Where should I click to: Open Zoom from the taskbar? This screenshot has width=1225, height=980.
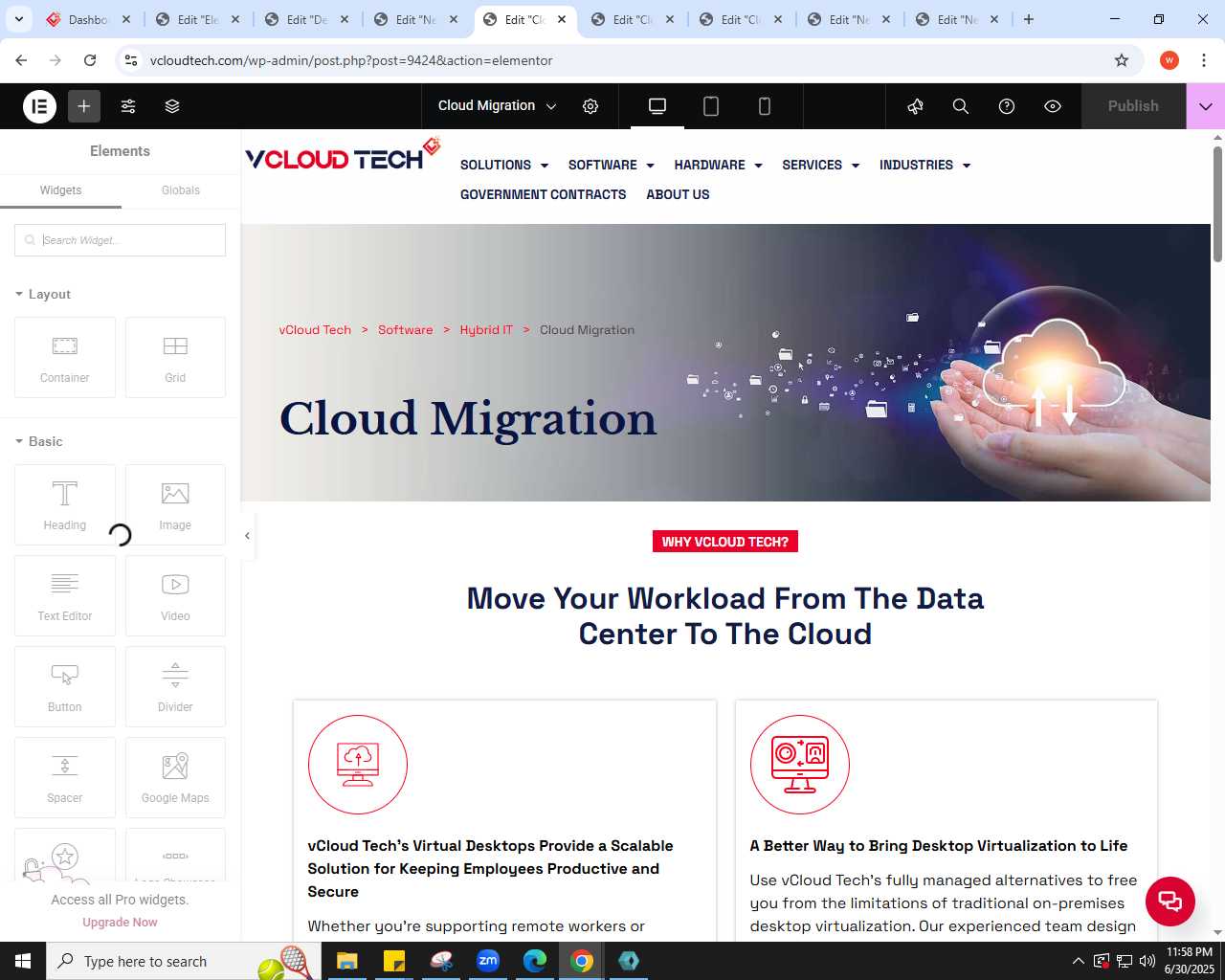pyautogui.click(x=488, y=961)
